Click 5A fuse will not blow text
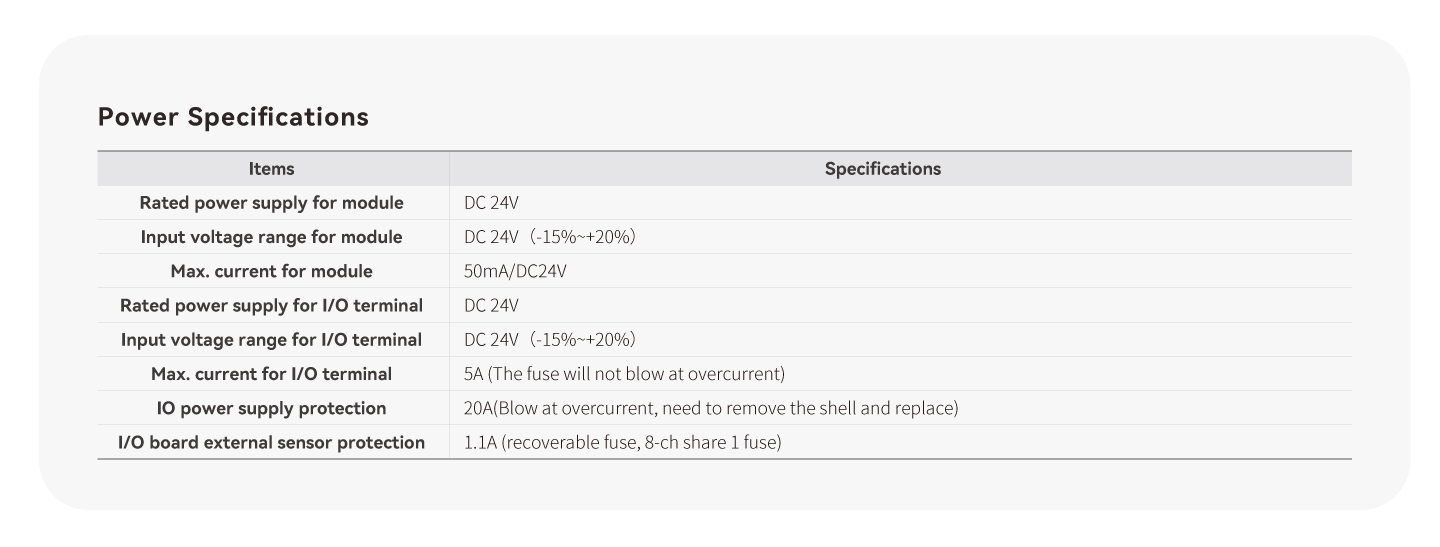The image size is (1440, 547). click(x=625, y=374)
